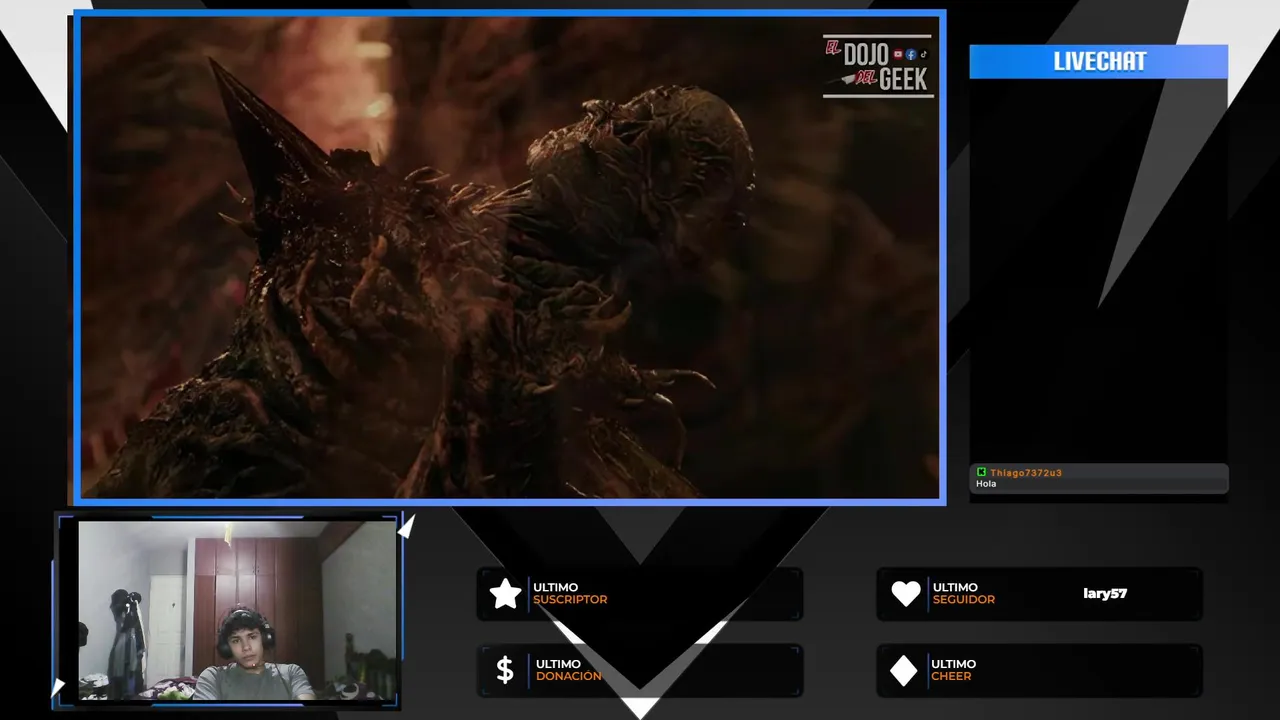1280x720 pixels.
Task: Click the 'ULTIMO DONACION' label
Action: (x=568, y=670)
